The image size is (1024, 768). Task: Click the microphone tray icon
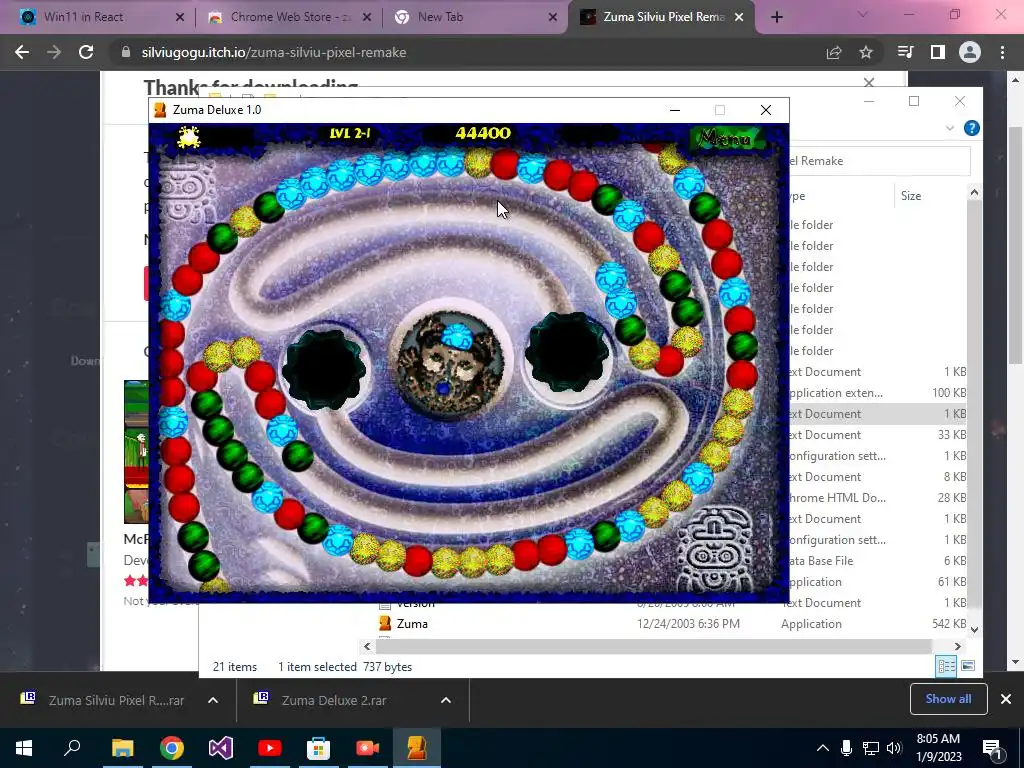846,748
